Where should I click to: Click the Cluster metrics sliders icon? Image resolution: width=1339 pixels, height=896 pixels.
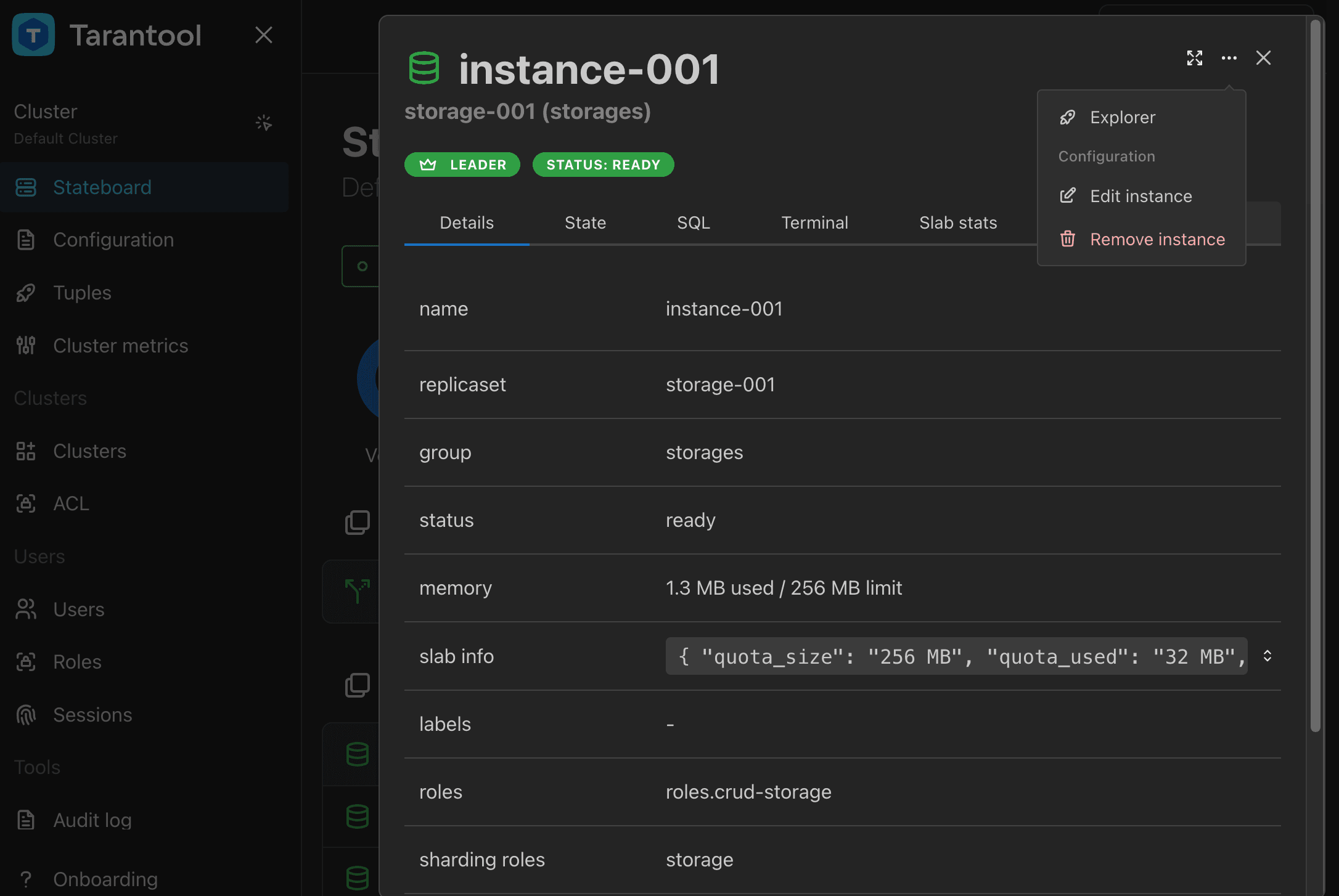[26, 346]
